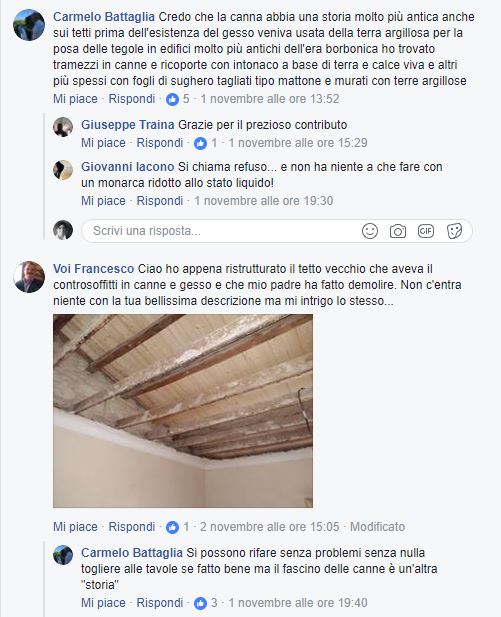Reply to Giuseppe Traina's comment
The image size is (501, 617).
159,143
